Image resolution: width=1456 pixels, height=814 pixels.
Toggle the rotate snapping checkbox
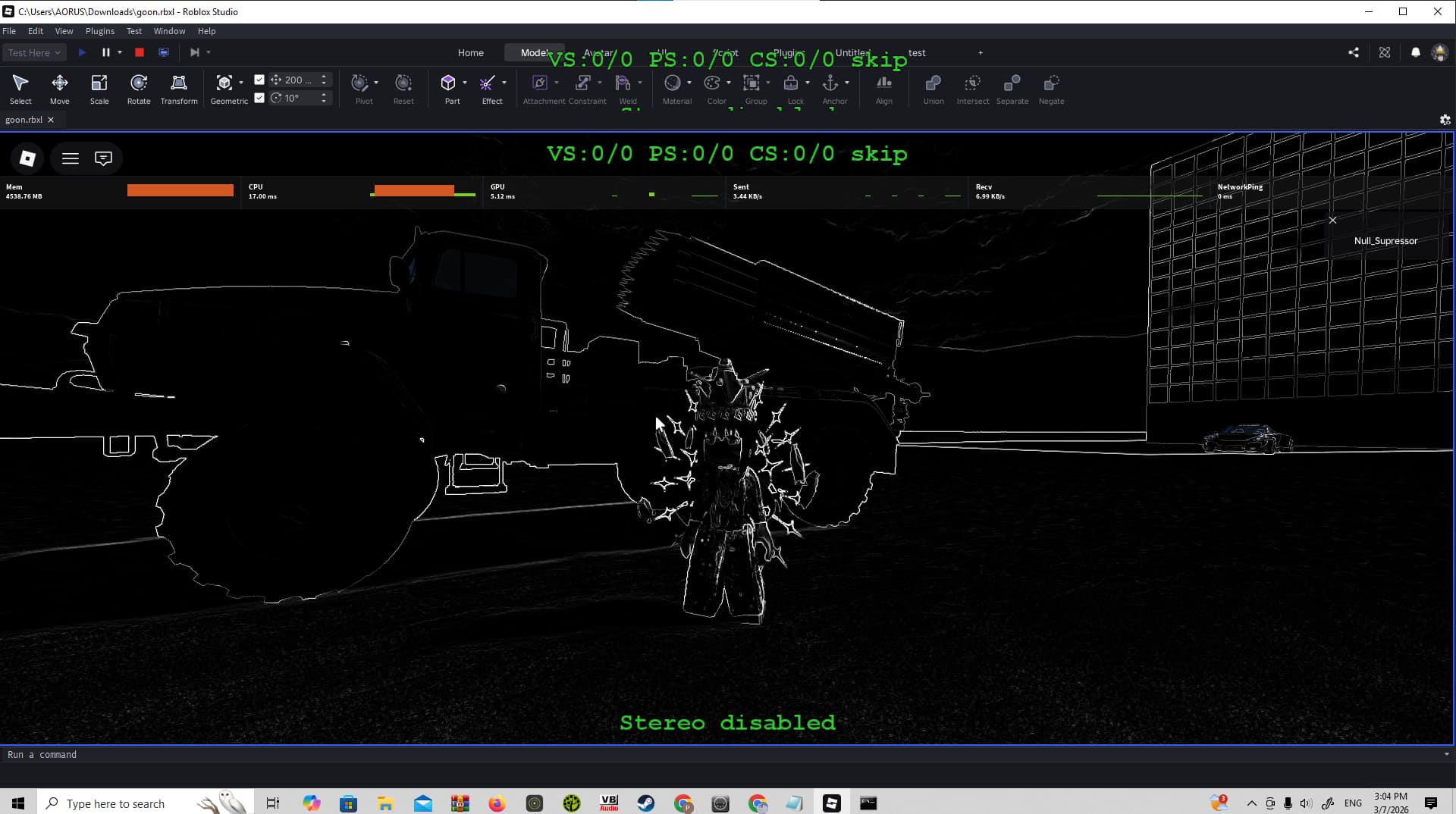tap(259, 98)
